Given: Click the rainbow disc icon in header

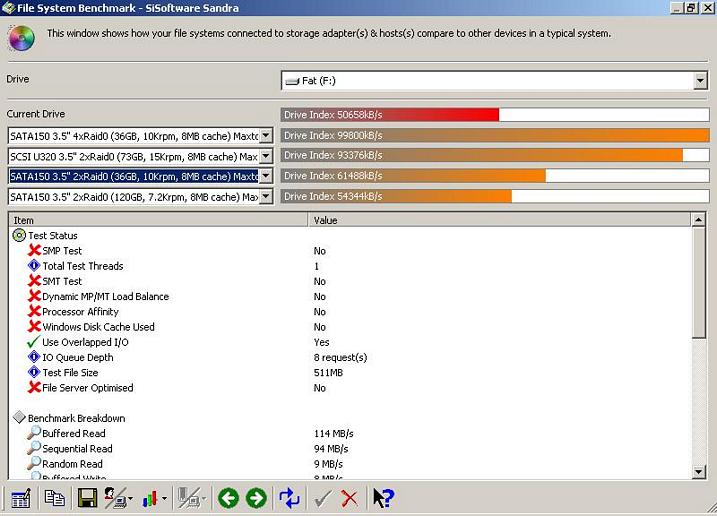Looking at the screenshot, I should pyautogui.click(x=21, y=38).
